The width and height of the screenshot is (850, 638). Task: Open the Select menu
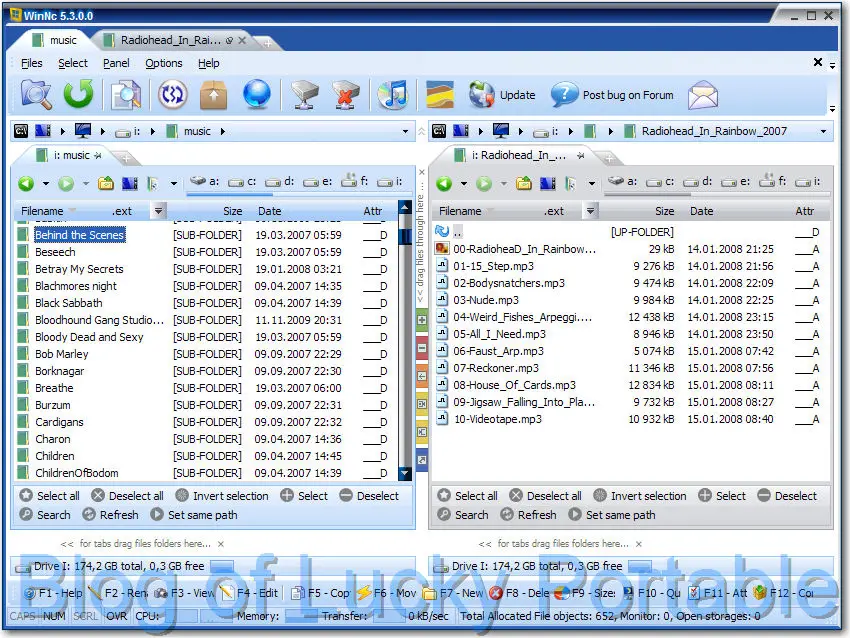click(x=73, y=63)
